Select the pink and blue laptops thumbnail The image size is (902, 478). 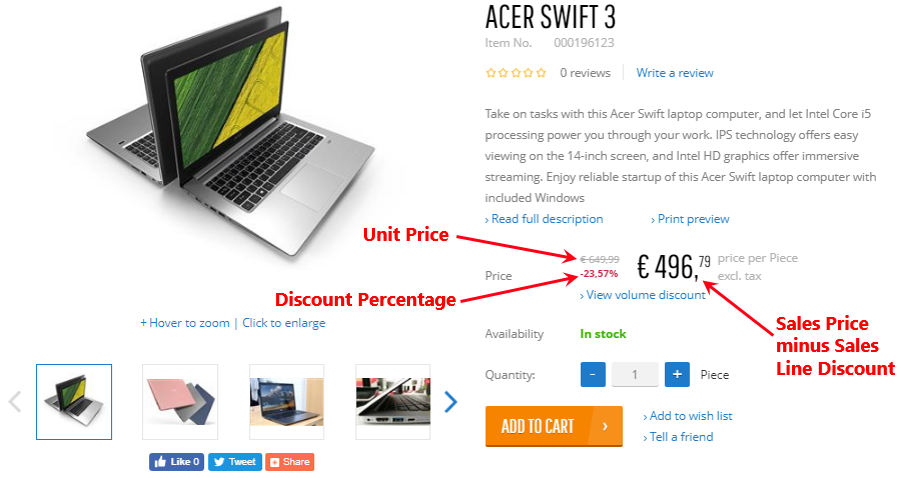pyautogui.click(x=180, y=402)
